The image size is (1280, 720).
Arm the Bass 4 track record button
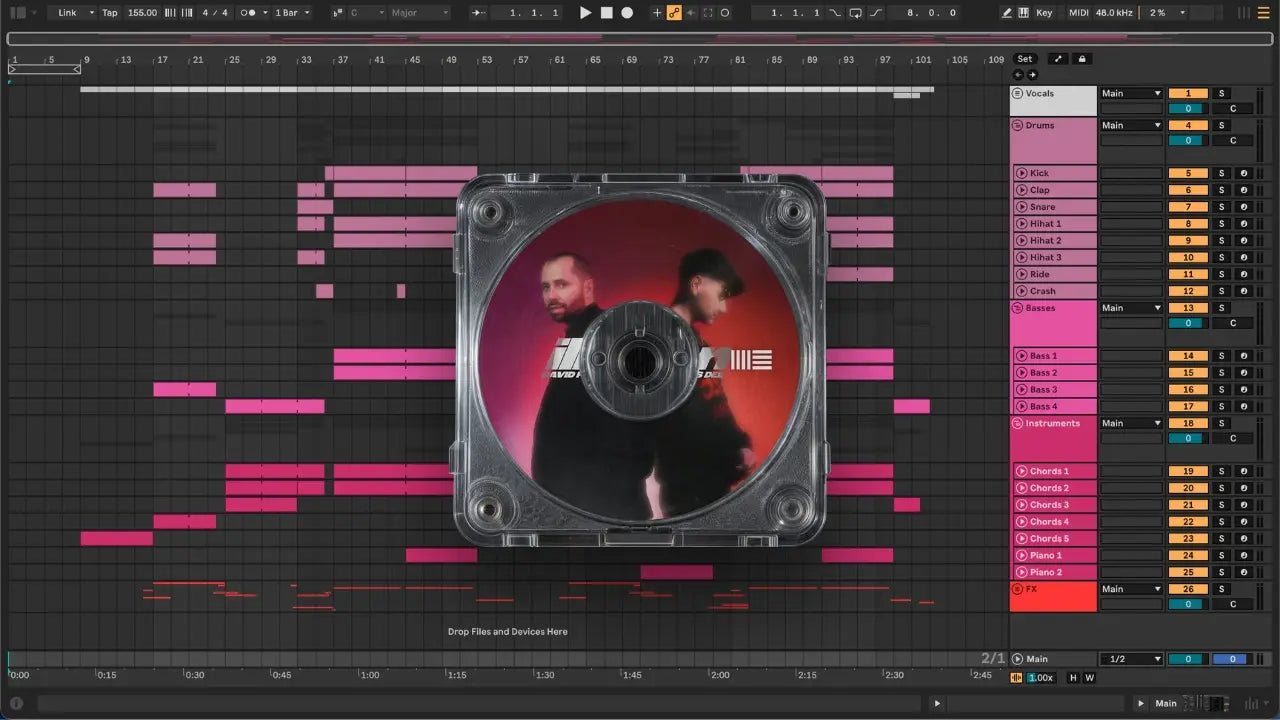tap(1244, 407)
